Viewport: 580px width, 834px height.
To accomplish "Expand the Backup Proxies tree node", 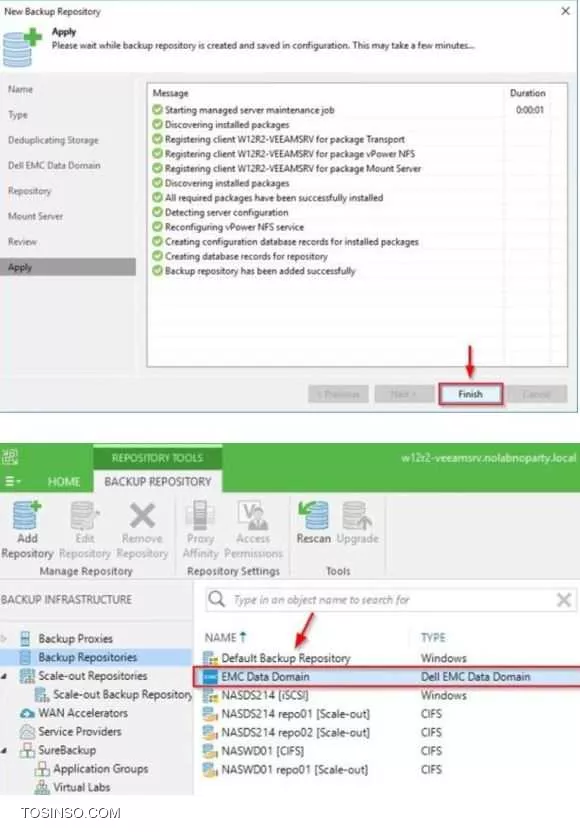I will [x=4, y=638].
